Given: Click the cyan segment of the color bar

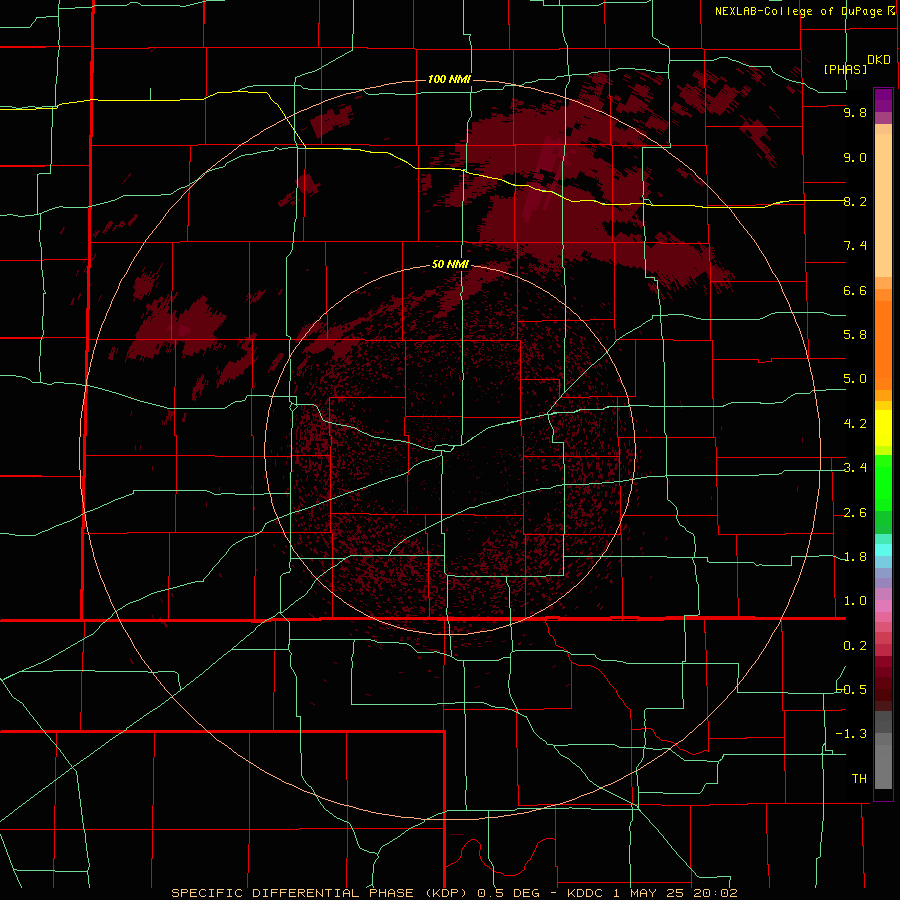Looking at the screenshot, I should tap(883, 550).
